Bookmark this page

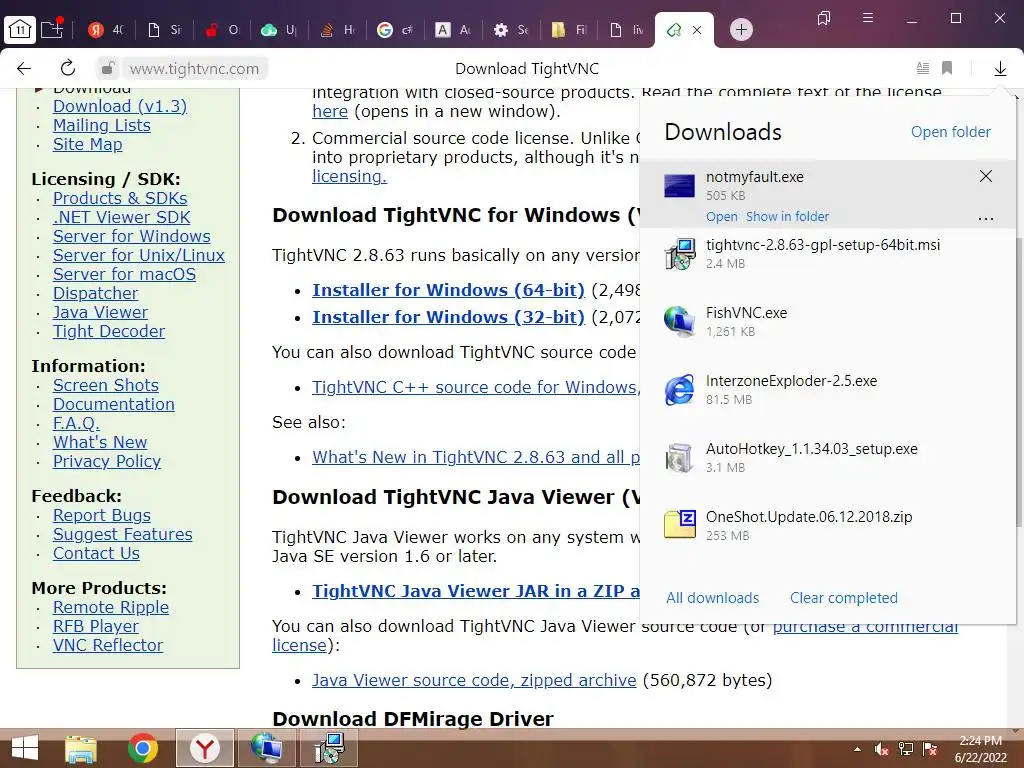(947, 68)
